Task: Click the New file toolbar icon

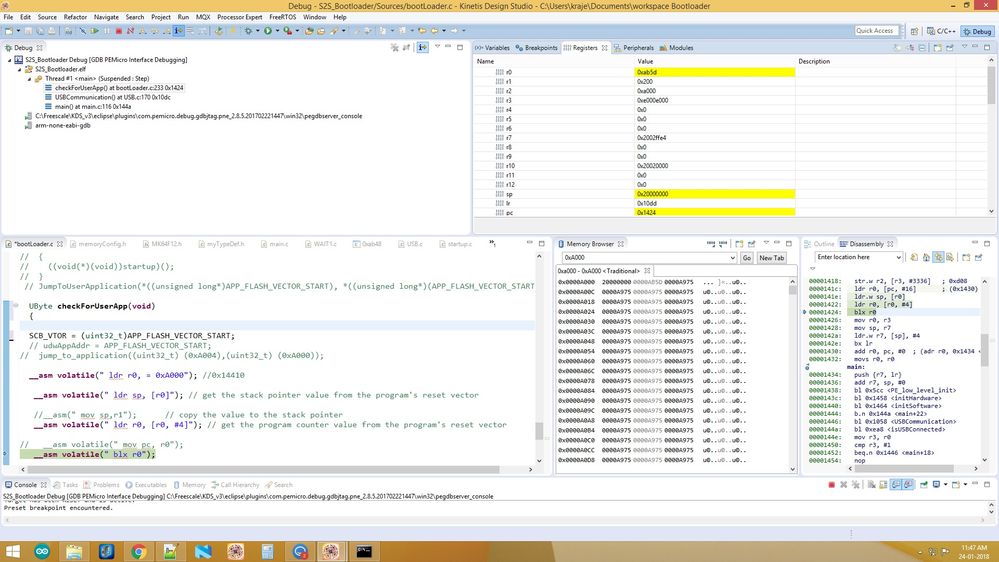Action: click(x=8, y=31)
